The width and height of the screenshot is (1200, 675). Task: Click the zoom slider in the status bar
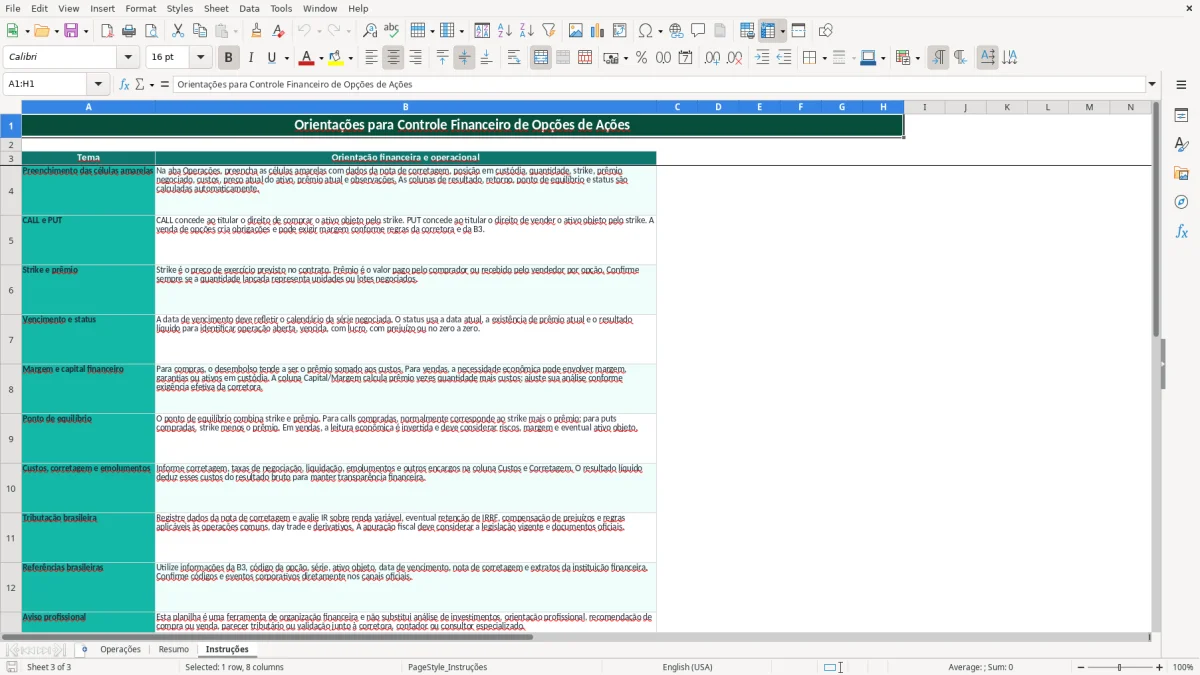(x=1119, y=667)
